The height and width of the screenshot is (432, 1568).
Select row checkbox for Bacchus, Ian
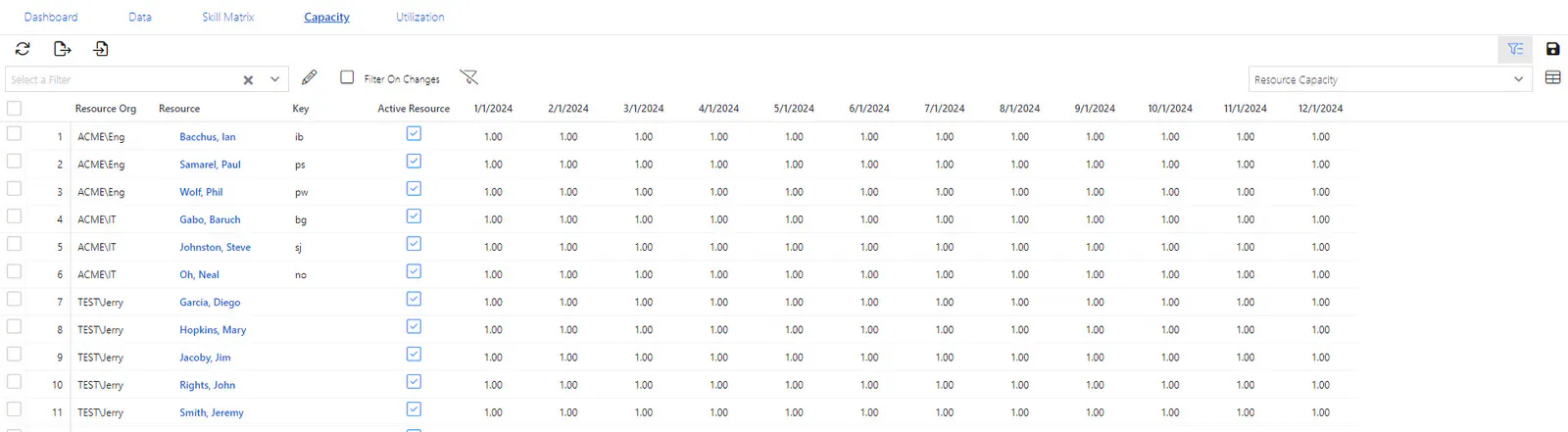tap(14, 133)
